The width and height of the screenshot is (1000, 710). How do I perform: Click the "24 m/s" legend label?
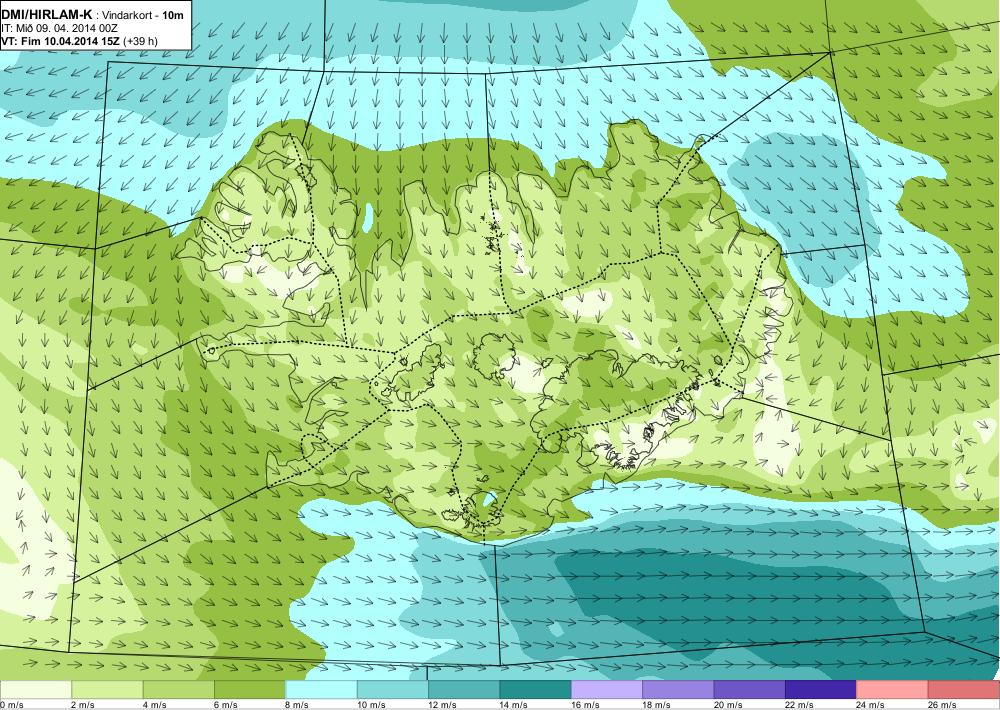pos(871,705)
